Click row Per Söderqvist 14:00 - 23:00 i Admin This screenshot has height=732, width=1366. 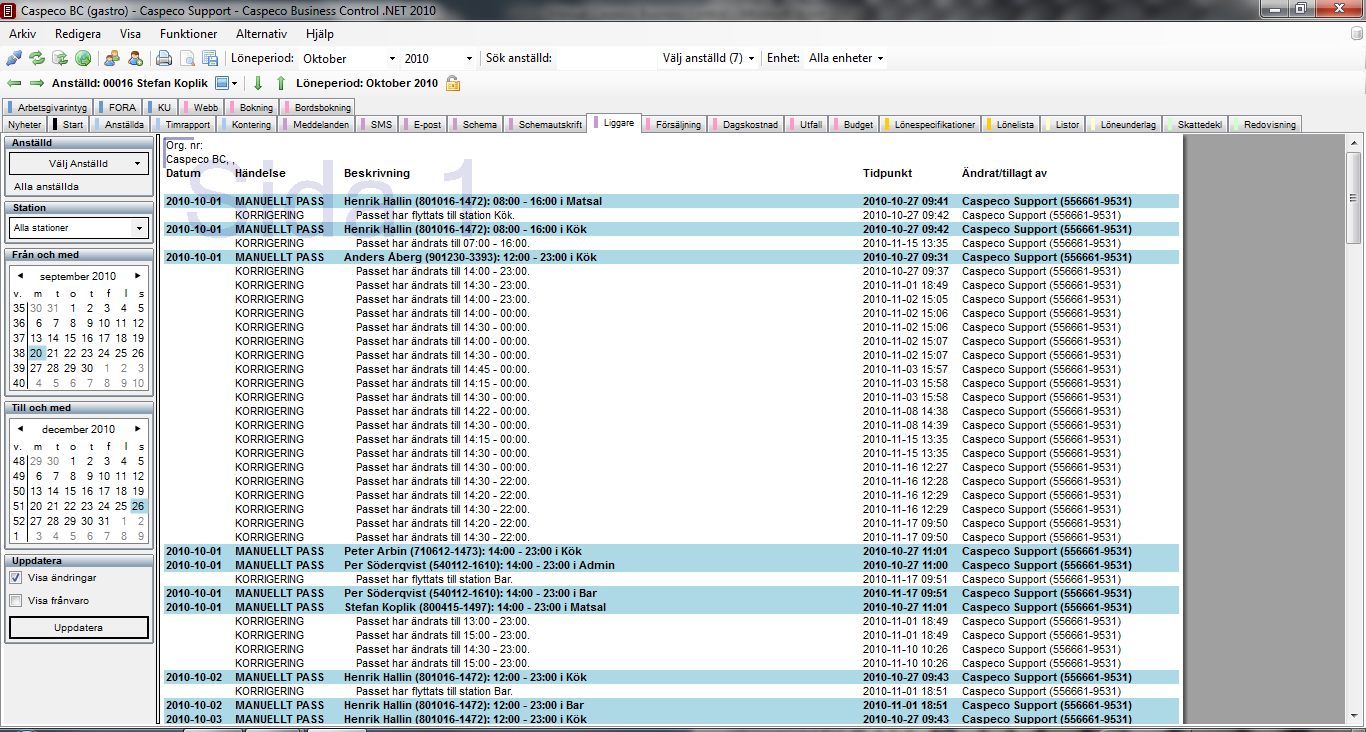click(x=671, y=565)
